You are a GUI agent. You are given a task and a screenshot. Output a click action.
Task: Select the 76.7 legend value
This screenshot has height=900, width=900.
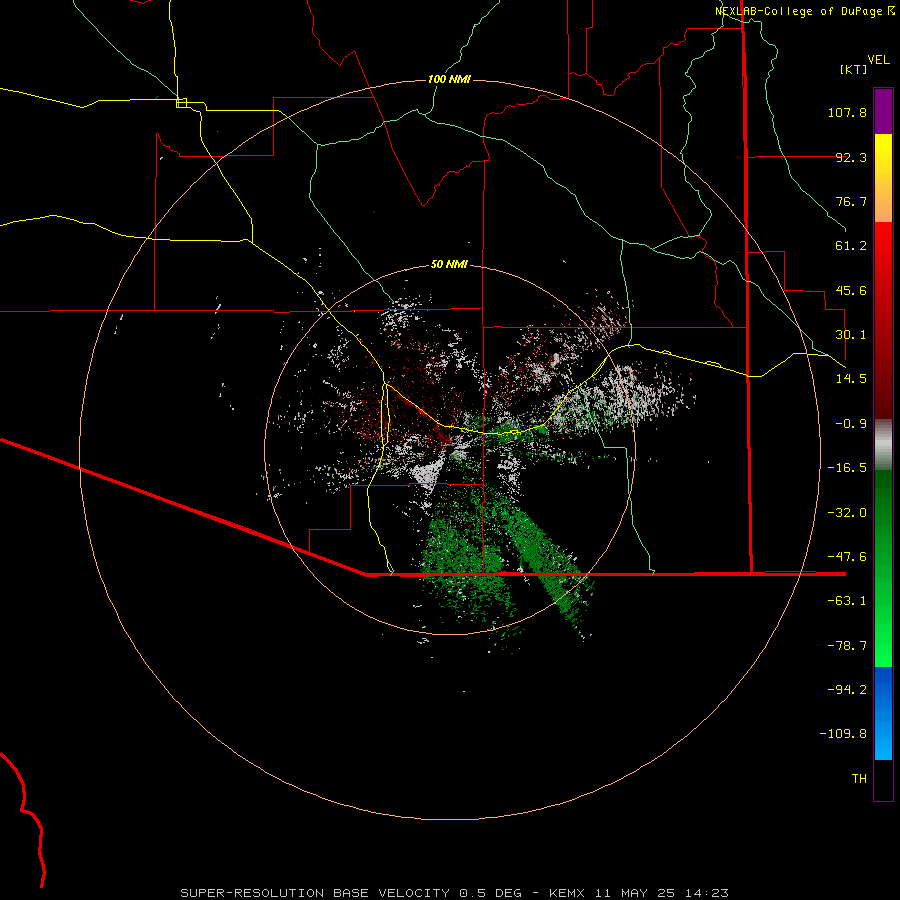(x=851, y=201)
